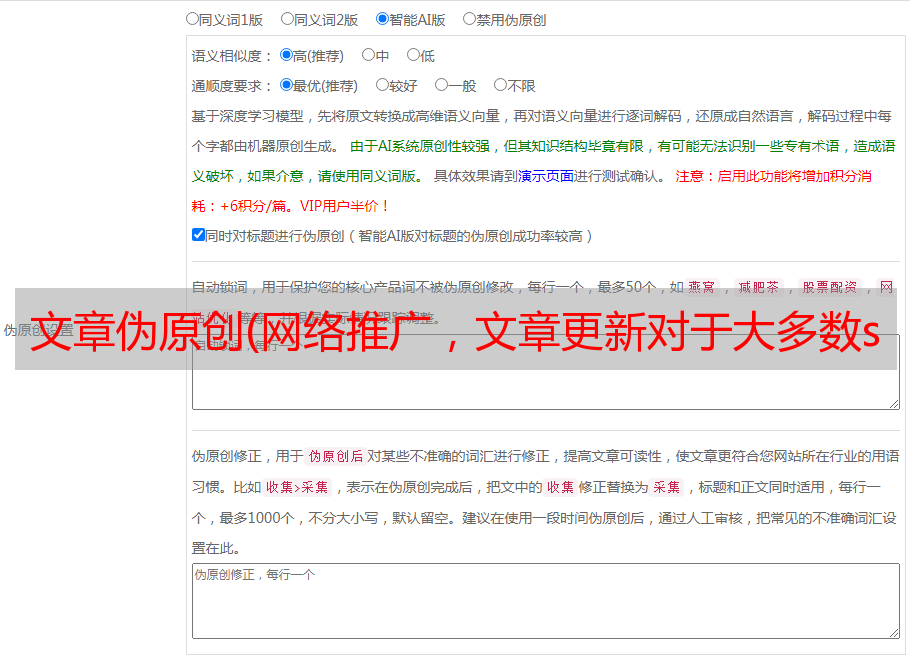Set 通顺度要求 to 较好

click(382, 85)
